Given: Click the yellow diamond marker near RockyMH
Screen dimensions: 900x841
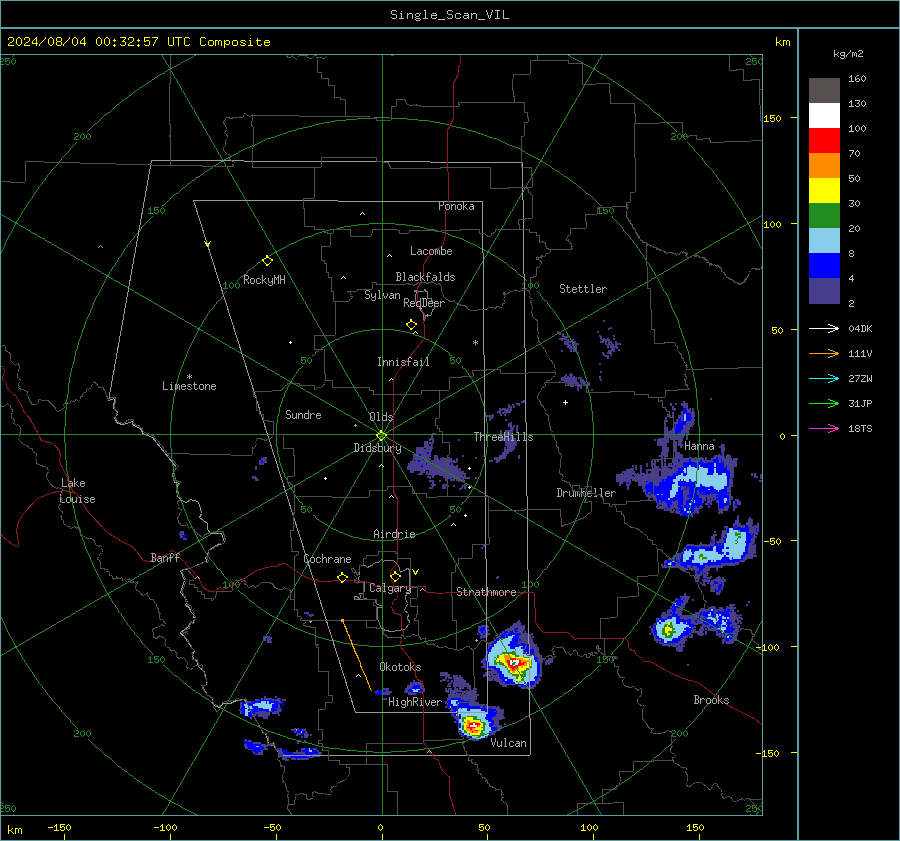Looking at the screenshot, I should (267, 261).
